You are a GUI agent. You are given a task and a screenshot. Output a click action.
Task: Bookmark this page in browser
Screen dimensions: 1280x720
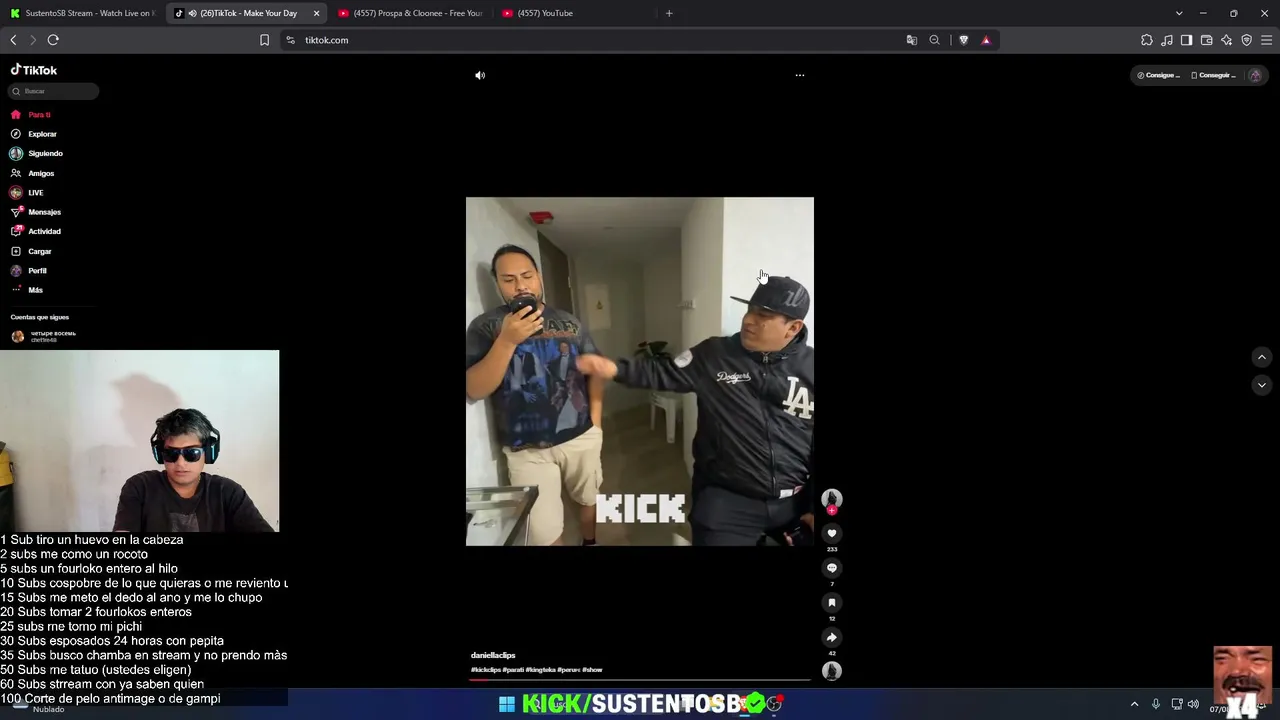pyautogui.click(x=264, y=40)
